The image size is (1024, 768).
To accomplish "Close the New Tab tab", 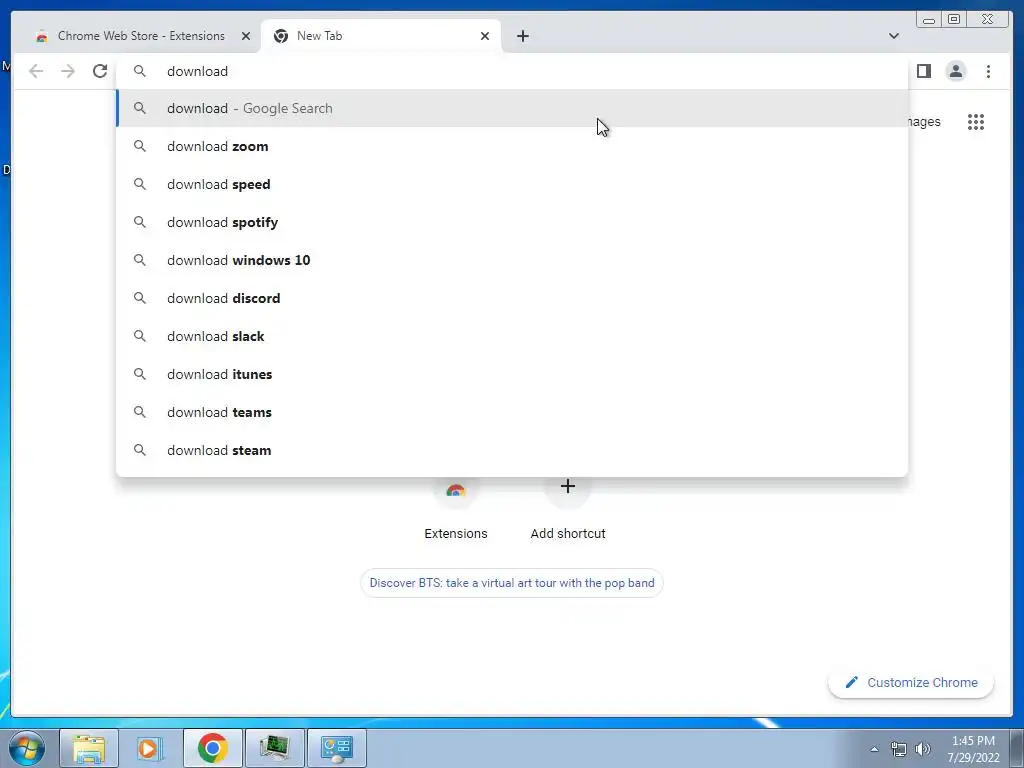I will (485, 36).
